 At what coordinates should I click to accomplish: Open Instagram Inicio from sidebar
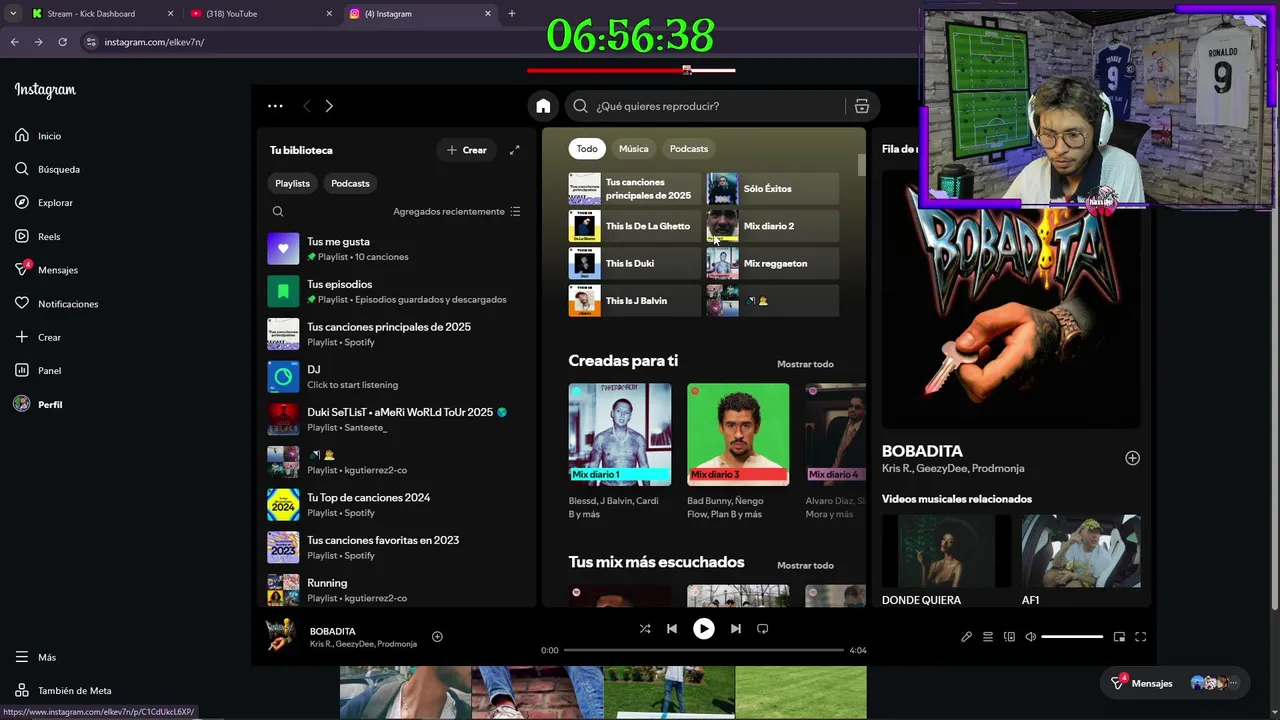tap(38, 136)
